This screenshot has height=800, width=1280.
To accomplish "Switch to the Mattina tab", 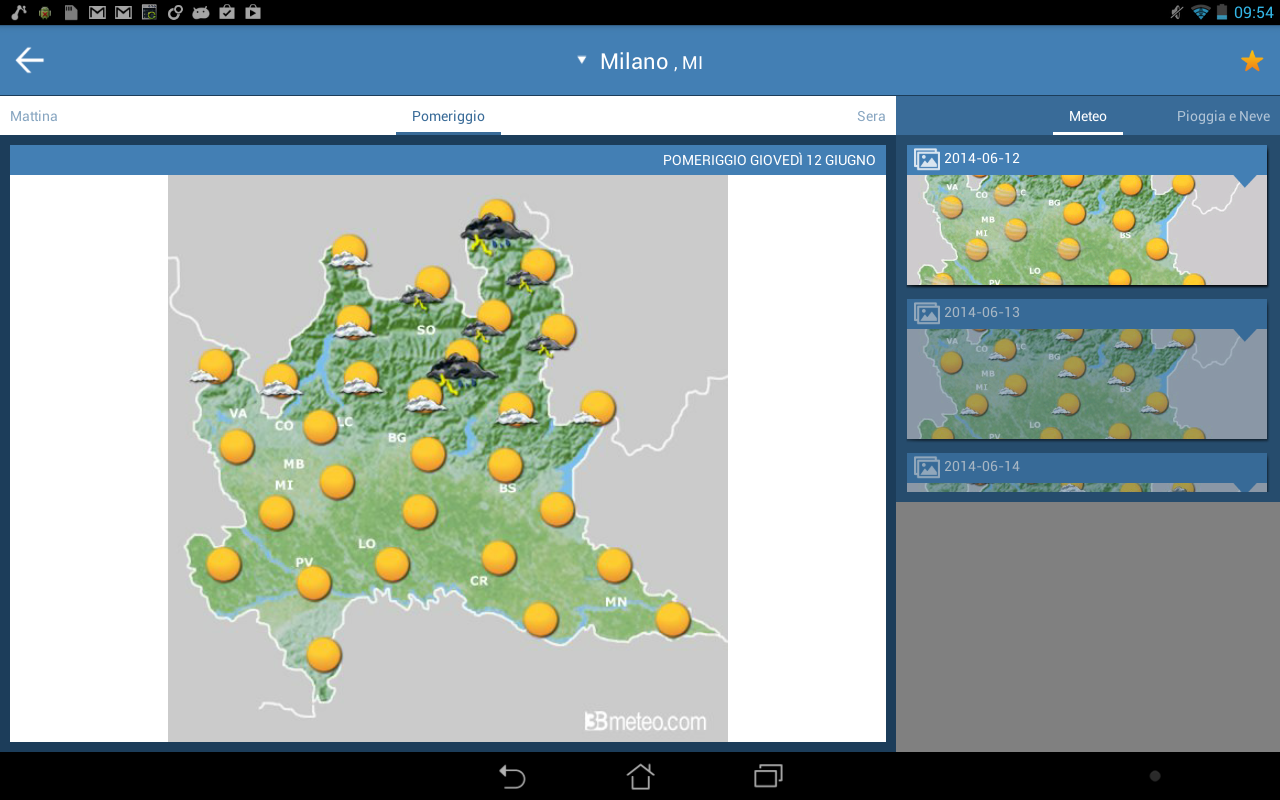I will tap(33, 116).
